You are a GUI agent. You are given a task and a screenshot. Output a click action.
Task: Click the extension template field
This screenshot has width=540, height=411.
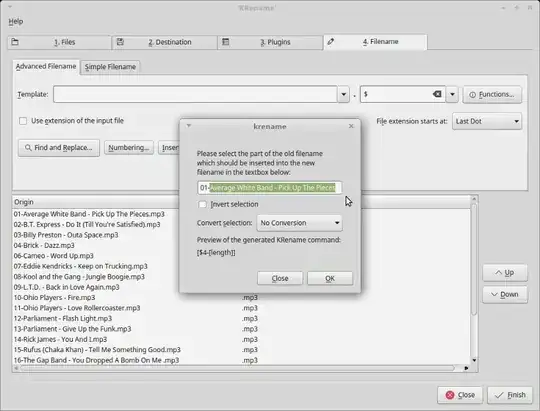point(396,94)
